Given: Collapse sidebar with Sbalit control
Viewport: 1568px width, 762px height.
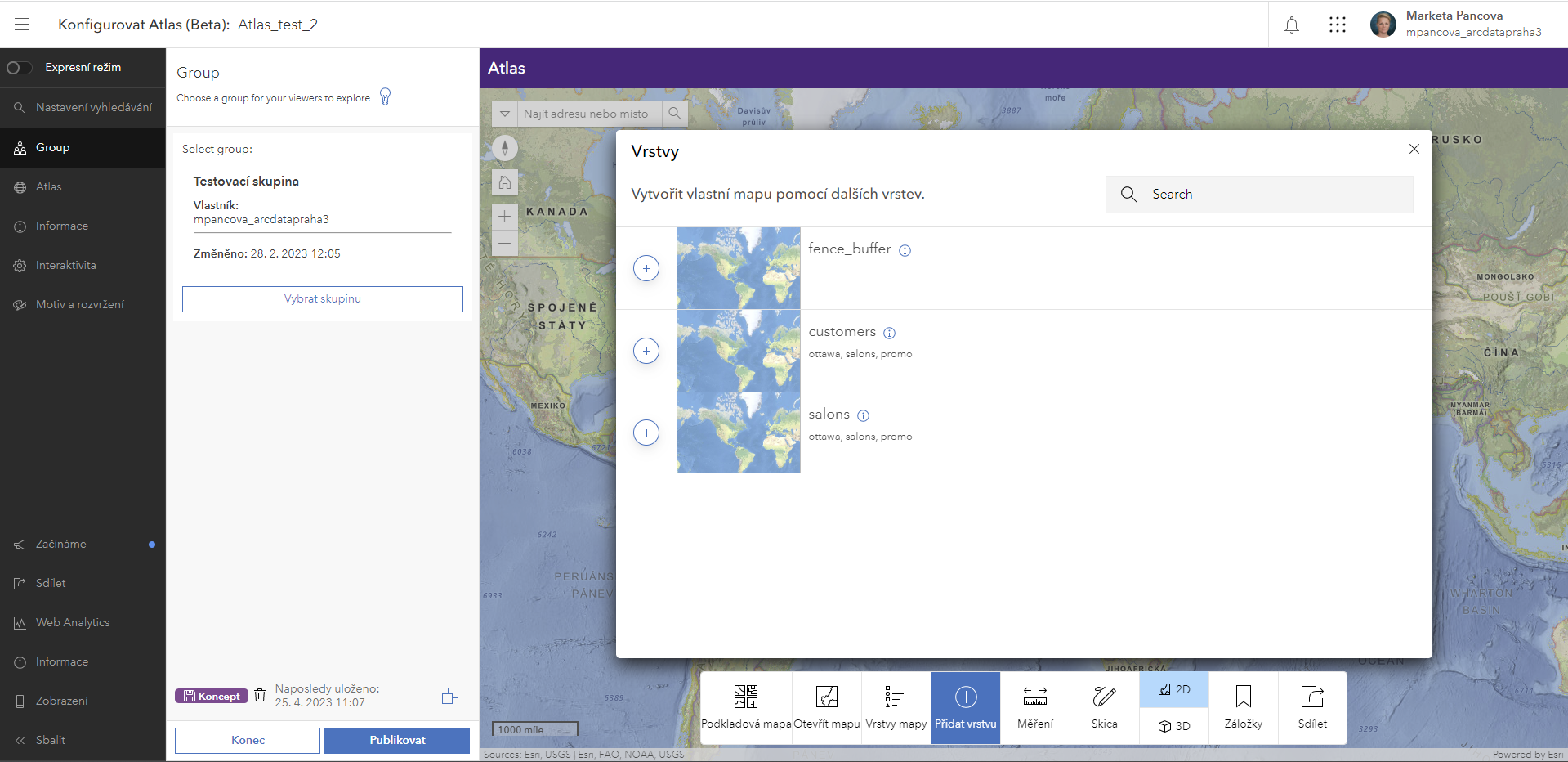Looking at the screenshot, I should click(x=51, y=740).
